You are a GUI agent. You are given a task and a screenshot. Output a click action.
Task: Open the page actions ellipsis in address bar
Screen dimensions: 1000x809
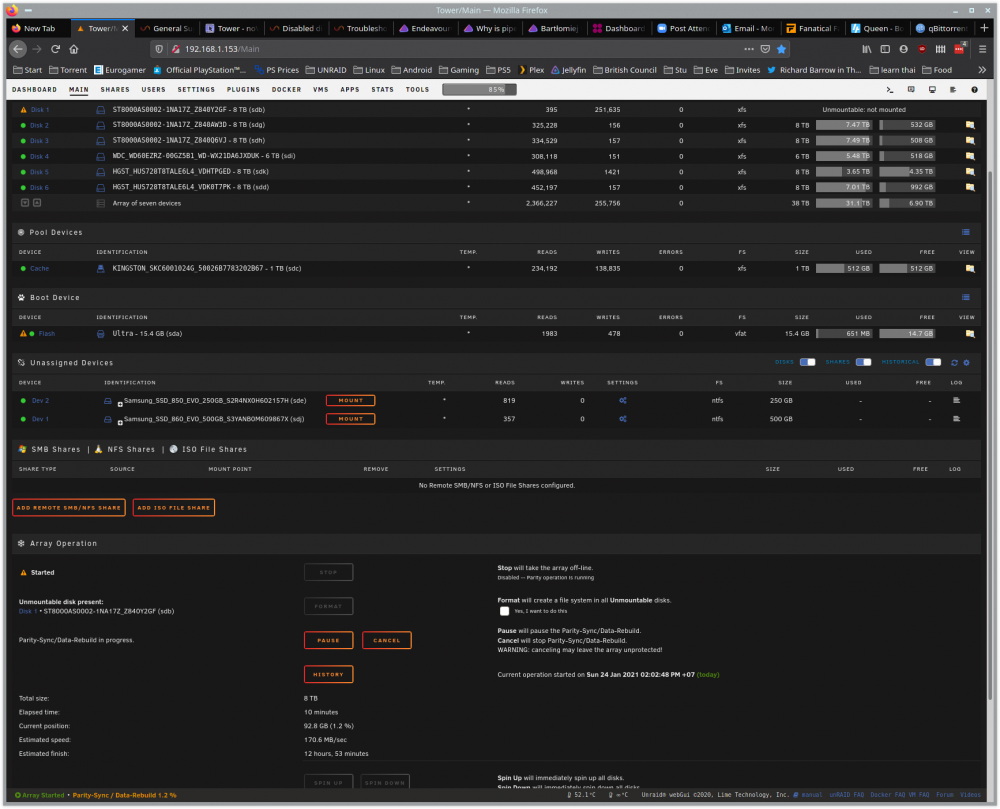(749, 49)
